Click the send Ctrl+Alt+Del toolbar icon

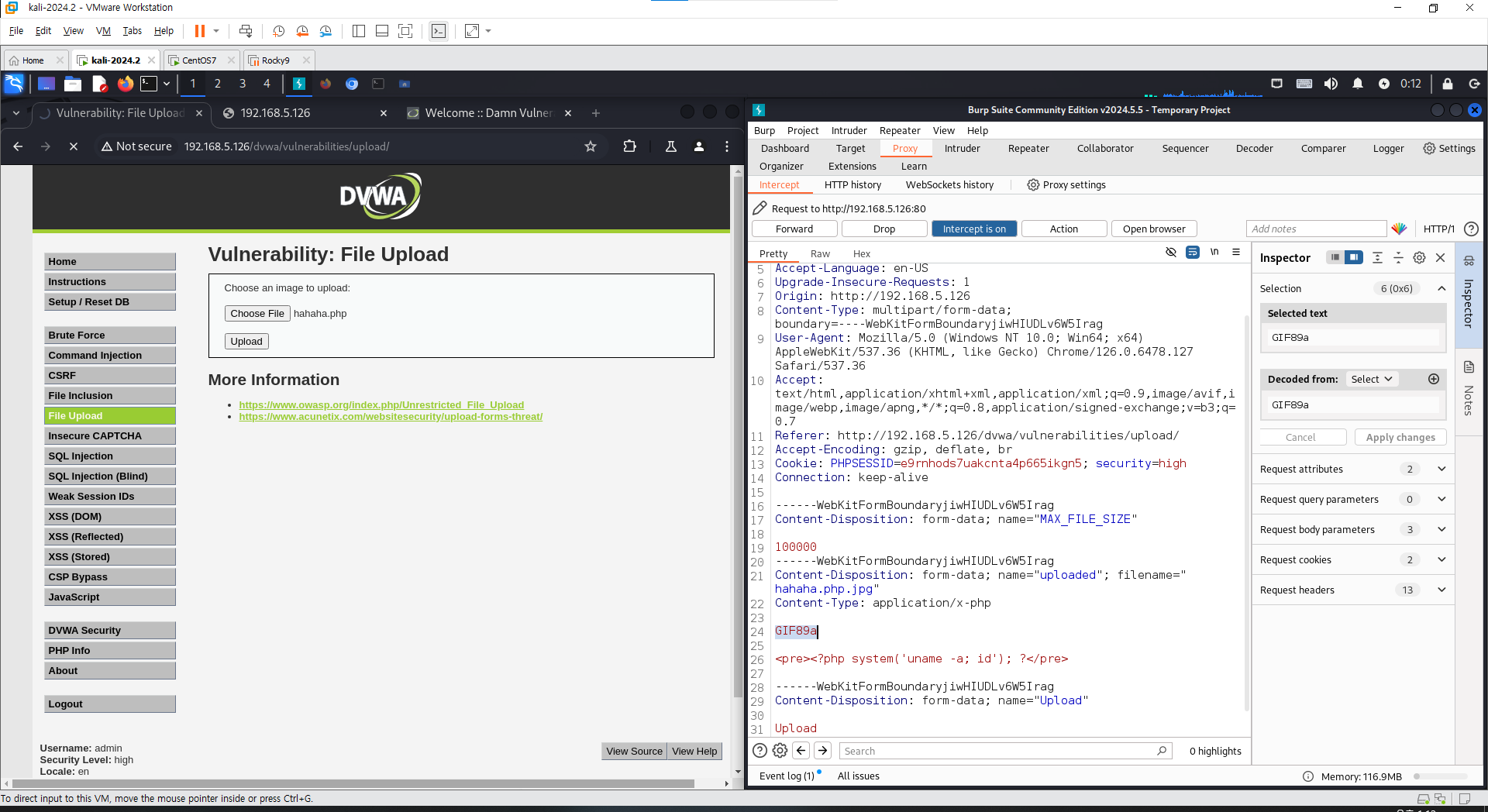pyautogui.click(x=246, y=31)
